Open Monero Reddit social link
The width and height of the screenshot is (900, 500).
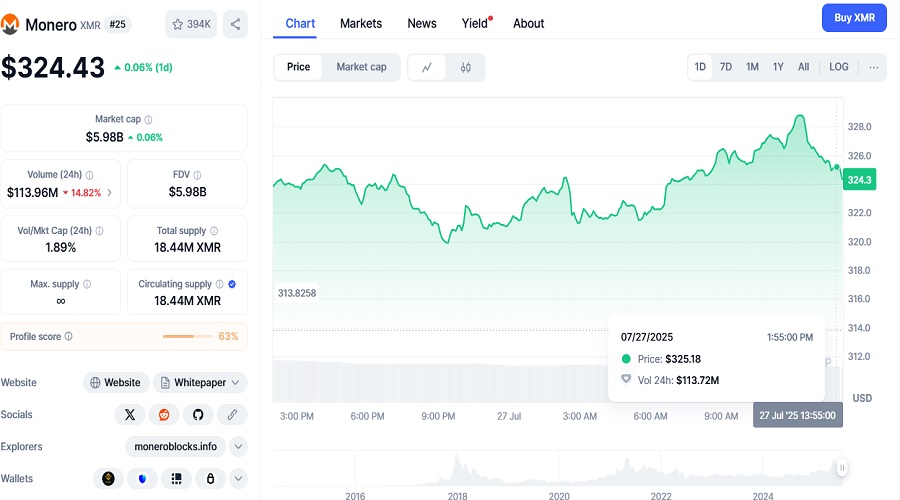(164, 414)
